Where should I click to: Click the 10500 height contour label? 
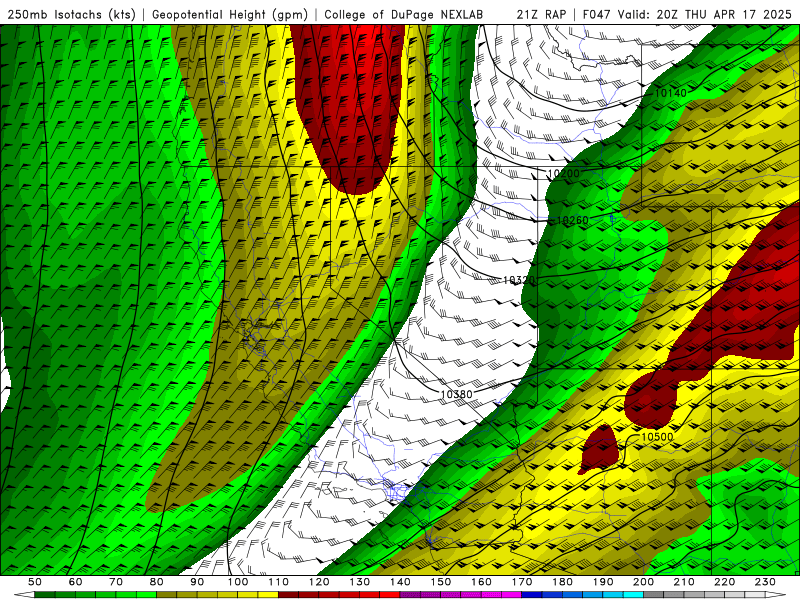(657, 437)
